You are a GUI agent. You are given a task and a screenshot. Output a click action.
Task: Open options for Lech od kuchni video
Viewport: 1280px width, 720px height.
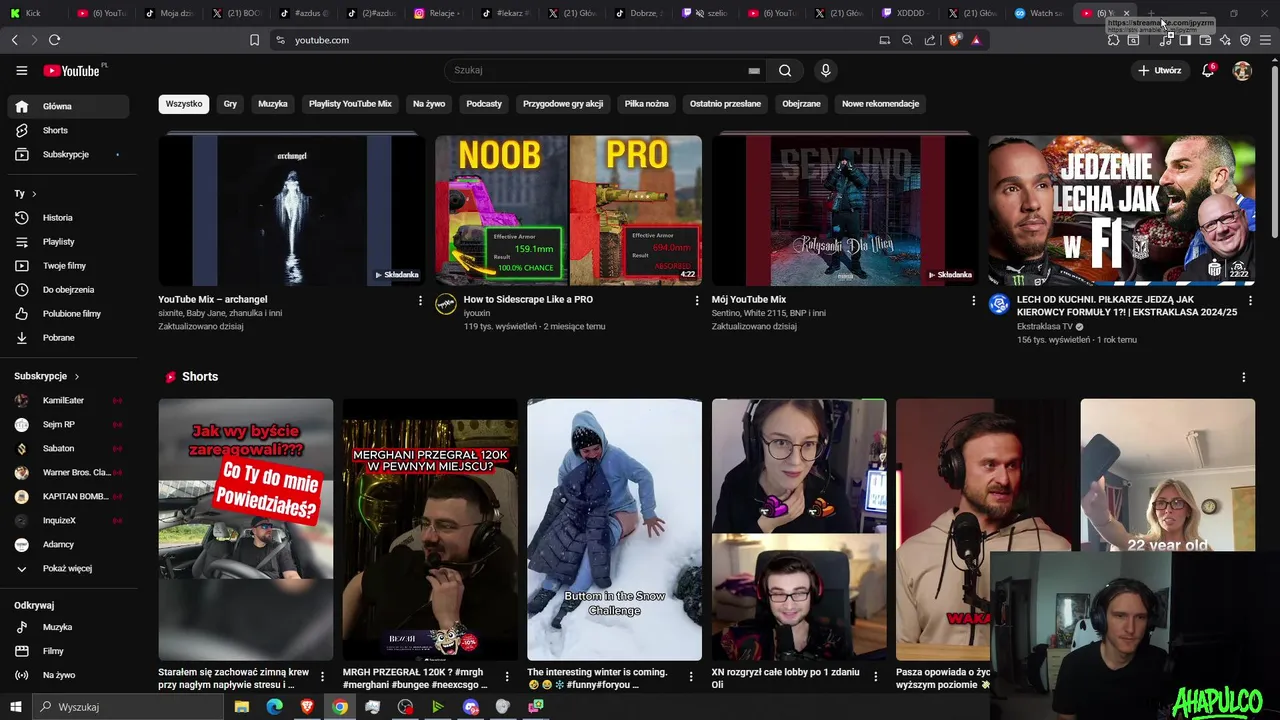click(1250, 300)
